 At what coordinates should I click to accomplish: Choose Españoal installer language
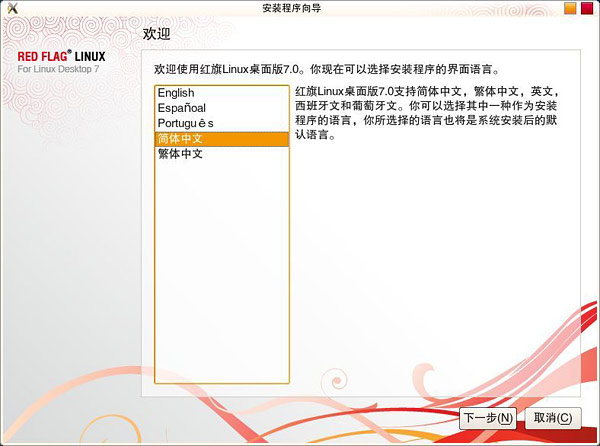click(222, 108)
